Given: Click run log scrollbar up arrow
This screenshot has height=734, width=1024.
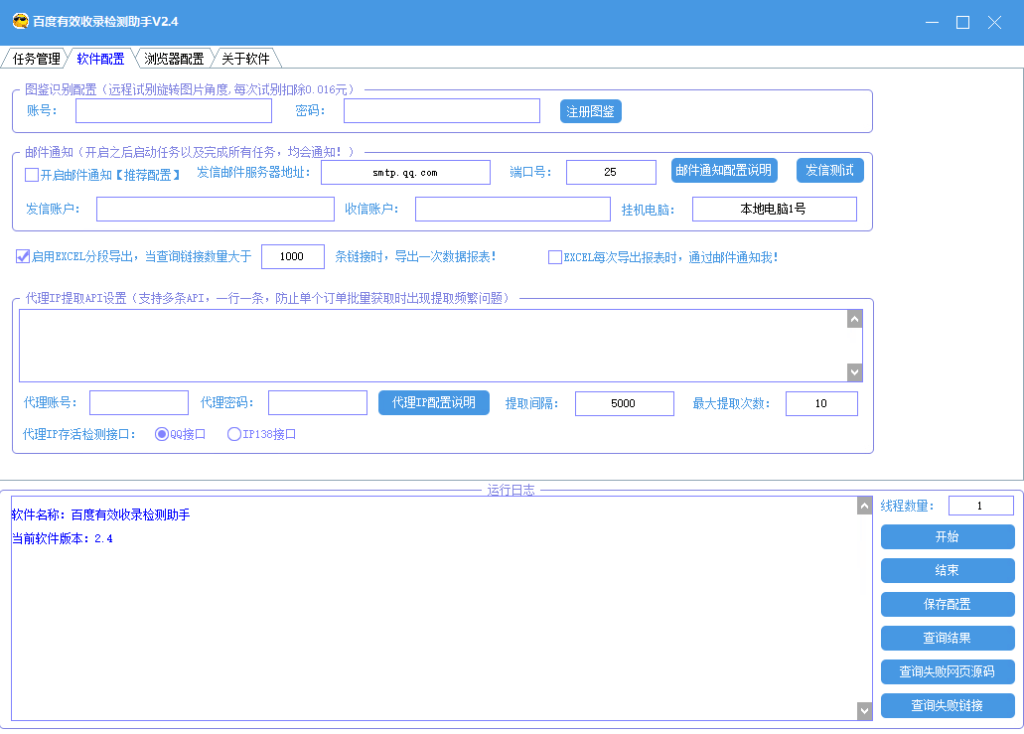Looking at the screenshot, I should point(864,507).
